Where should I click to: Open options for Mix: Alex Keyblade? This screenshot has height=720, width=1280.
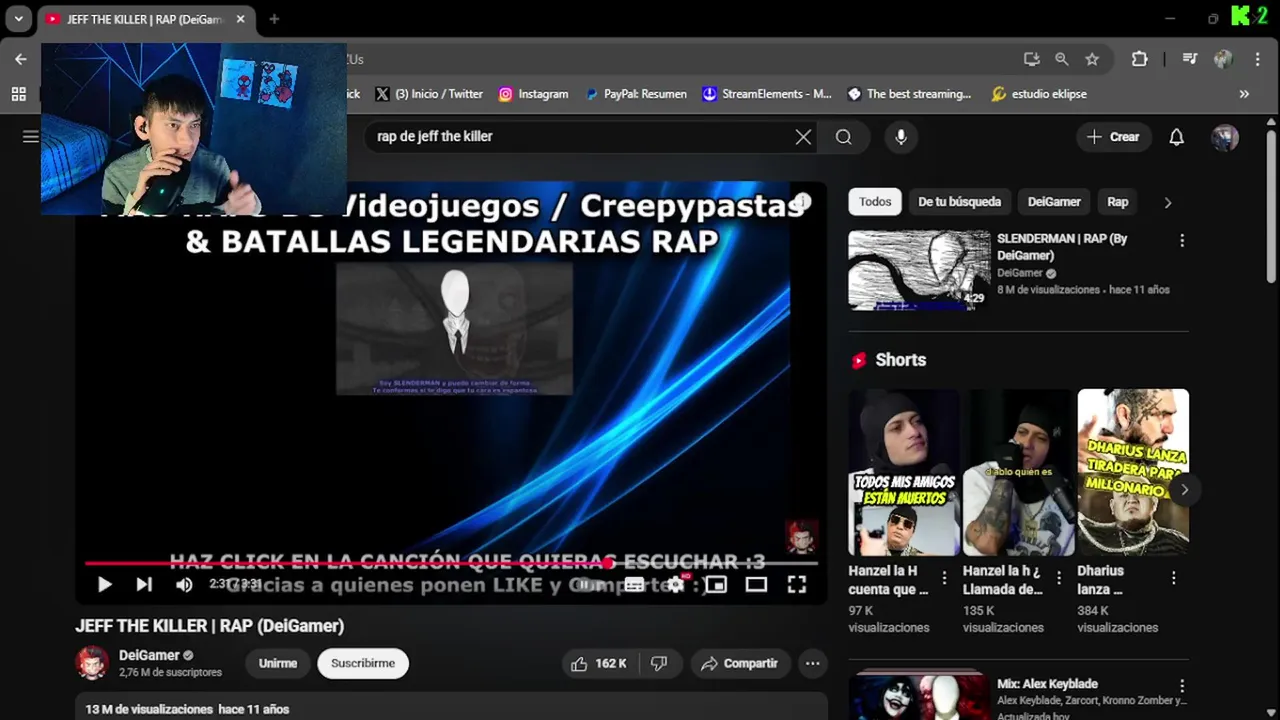pos(1182,686)
